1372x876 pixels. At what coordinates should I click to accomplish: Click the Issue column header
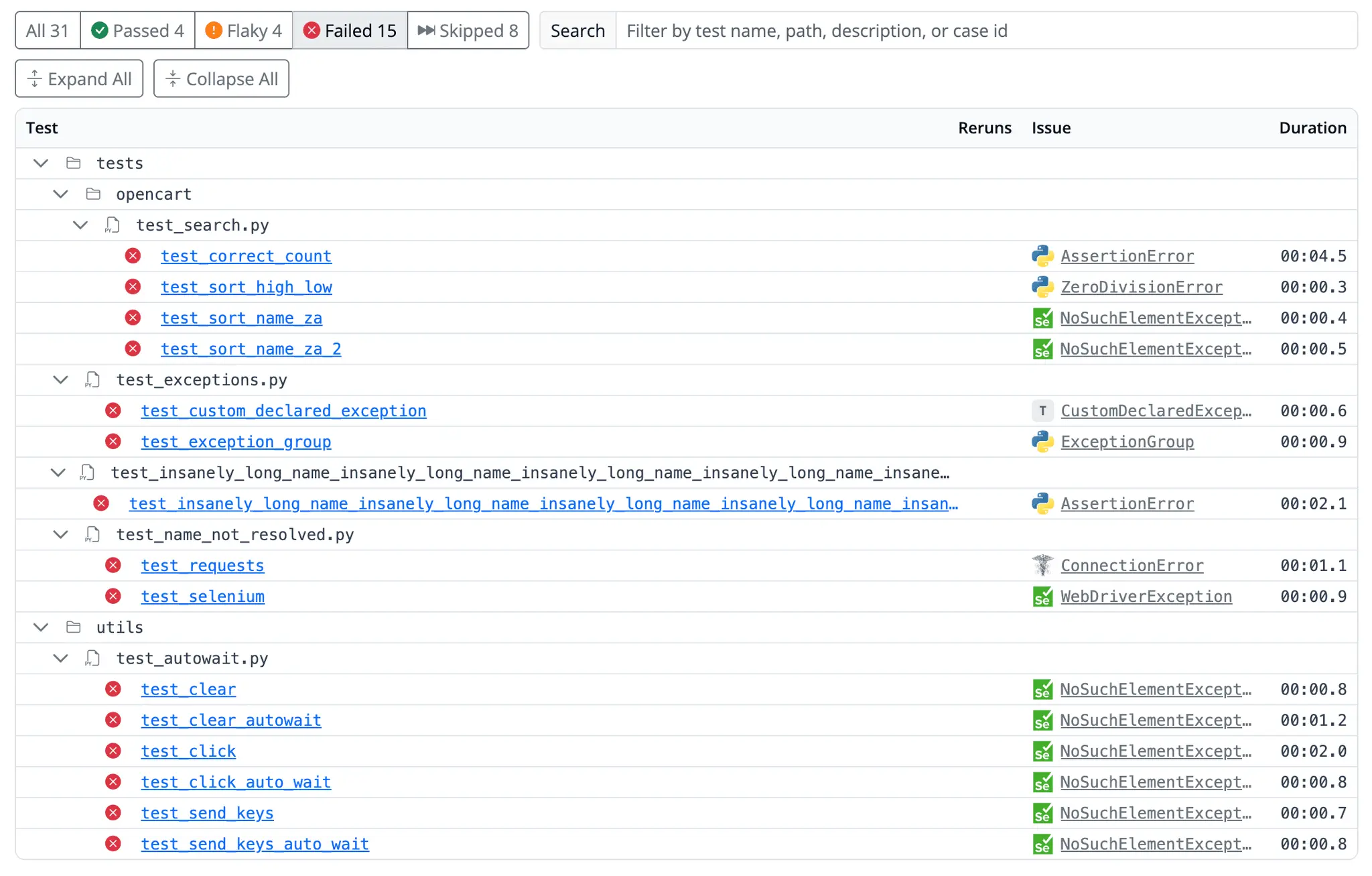[x=1051, y=128]
